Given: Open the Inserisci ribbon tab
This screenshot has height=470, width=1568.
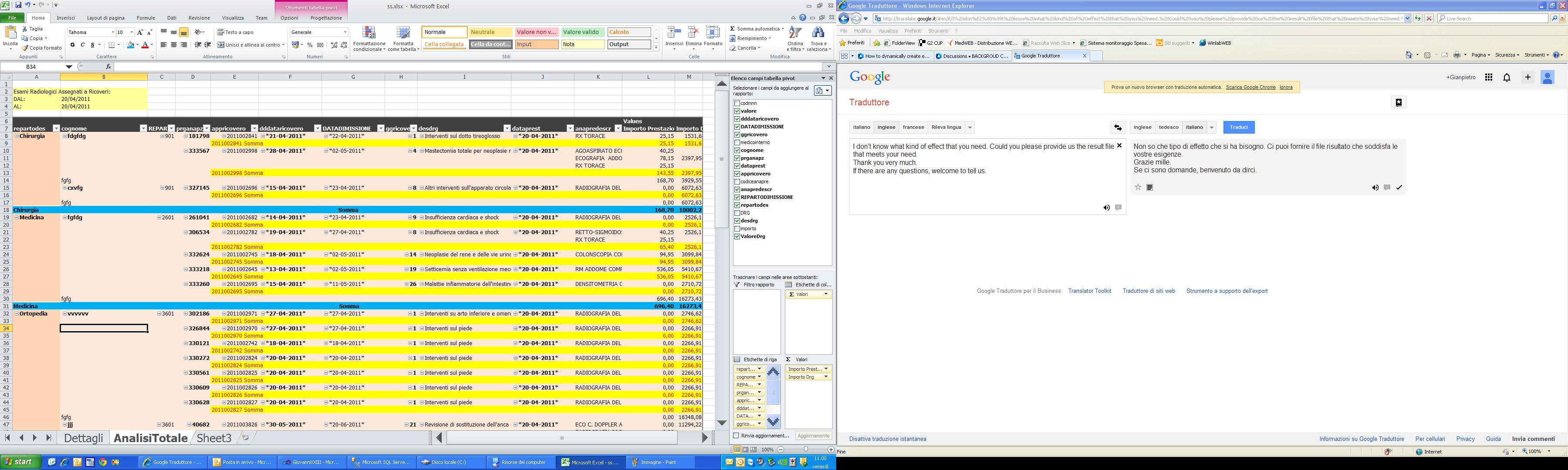Looking at the screenshot, I should click(x=66, y=18).
